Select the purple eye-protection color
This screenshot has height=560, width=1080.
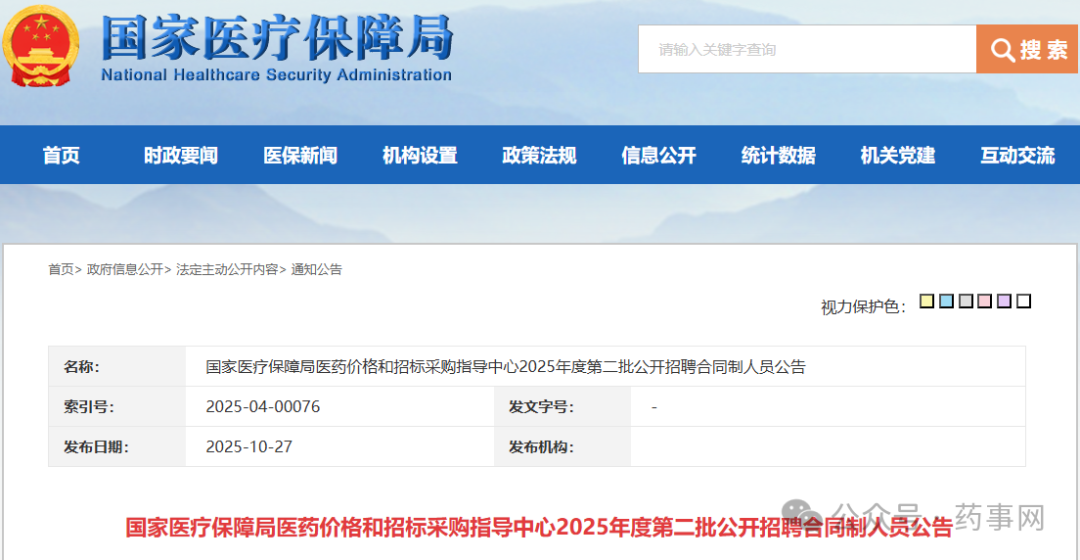click(1004, 301)
